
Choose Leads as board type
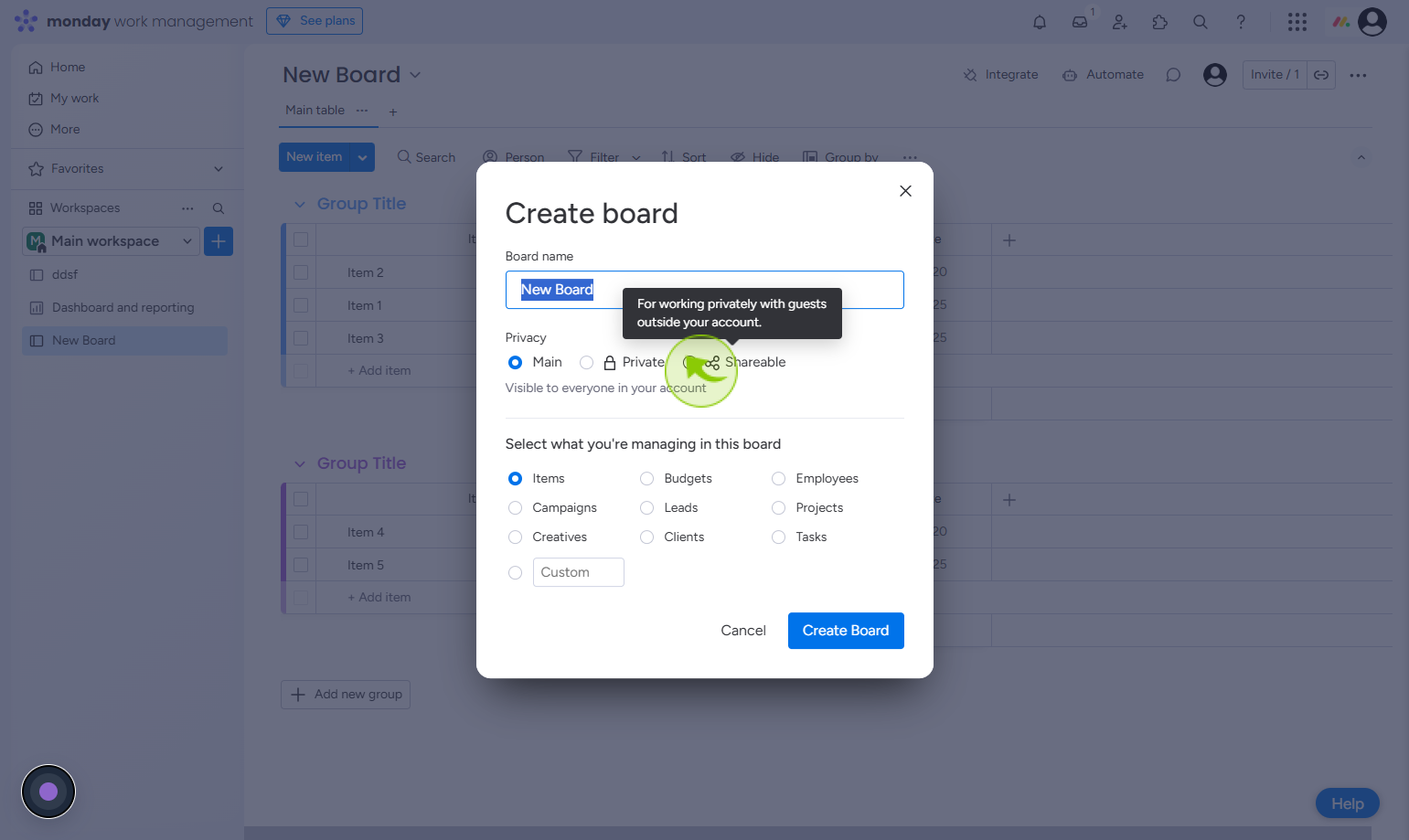click(x=646, y=508)
